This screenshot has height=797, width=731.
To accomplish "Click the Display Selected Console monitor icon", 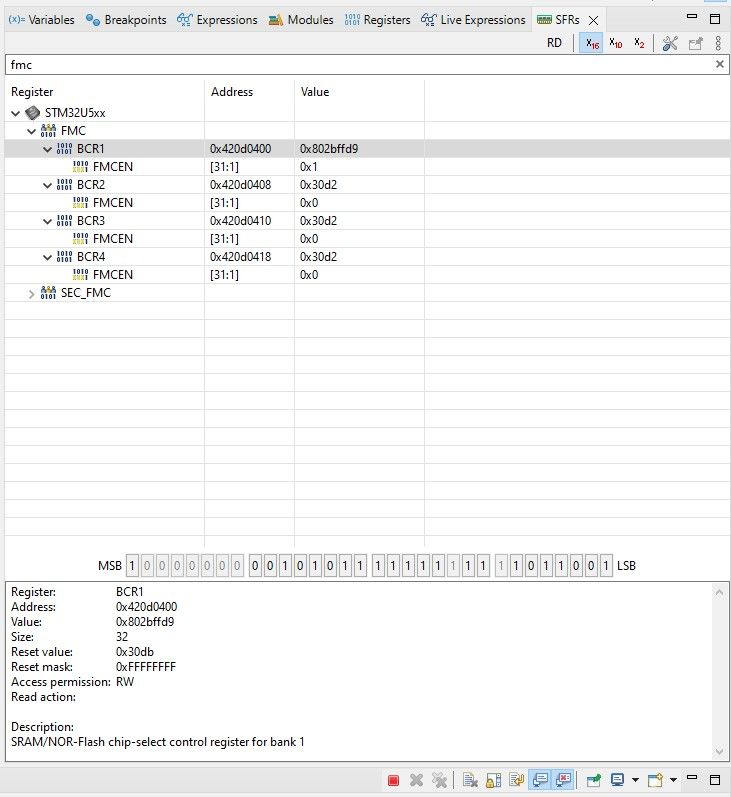I will coord(617,780).
